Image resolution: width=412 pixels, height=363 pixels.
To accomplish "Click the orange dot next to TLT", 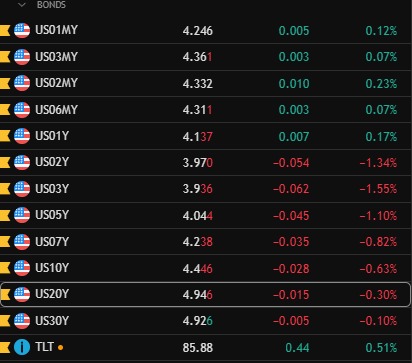I will [60, 348].
